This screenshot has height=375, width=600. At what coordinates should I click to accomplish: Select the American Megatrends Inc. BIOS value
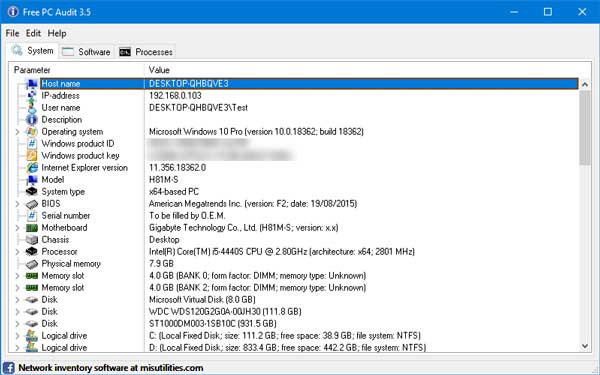[x=253, y=204]
